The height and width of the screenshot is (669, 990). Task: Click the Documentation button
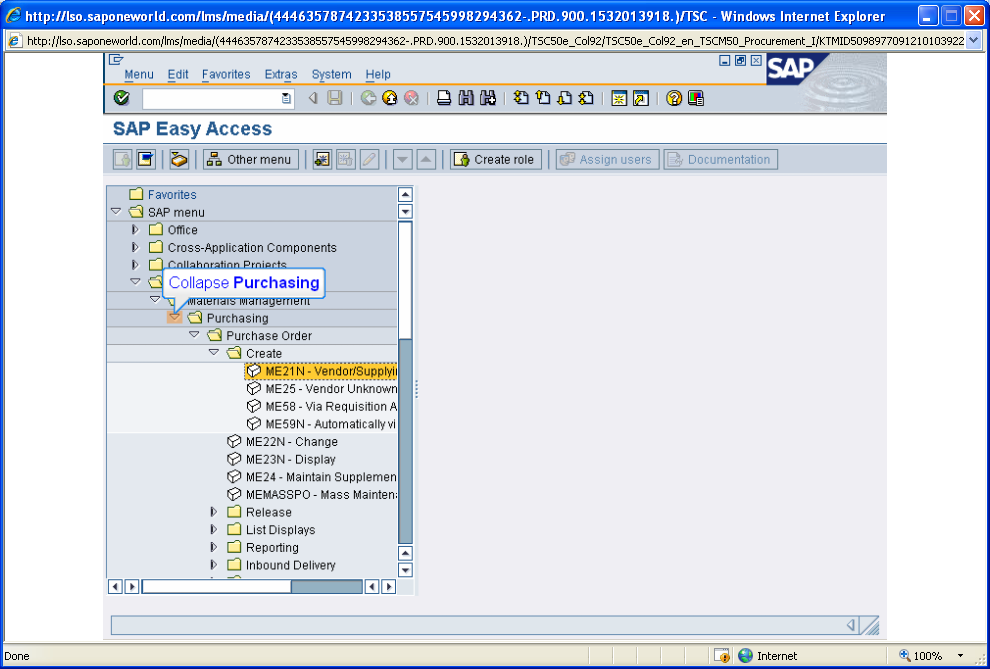tap(720, 160)
